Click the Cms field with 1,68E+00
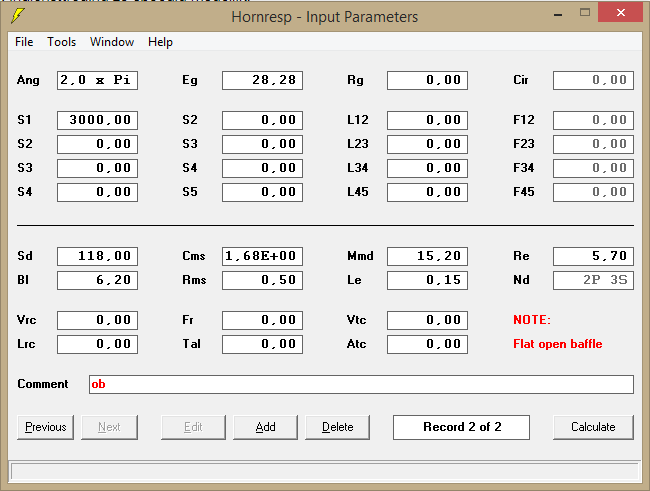This screenshot has width=650, height=491. point(262,256)
